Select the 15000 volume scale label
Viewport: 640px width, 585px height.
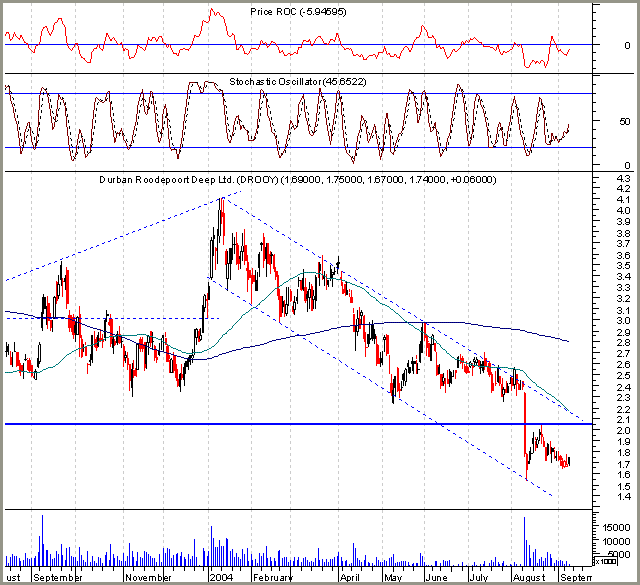[616, 527]
